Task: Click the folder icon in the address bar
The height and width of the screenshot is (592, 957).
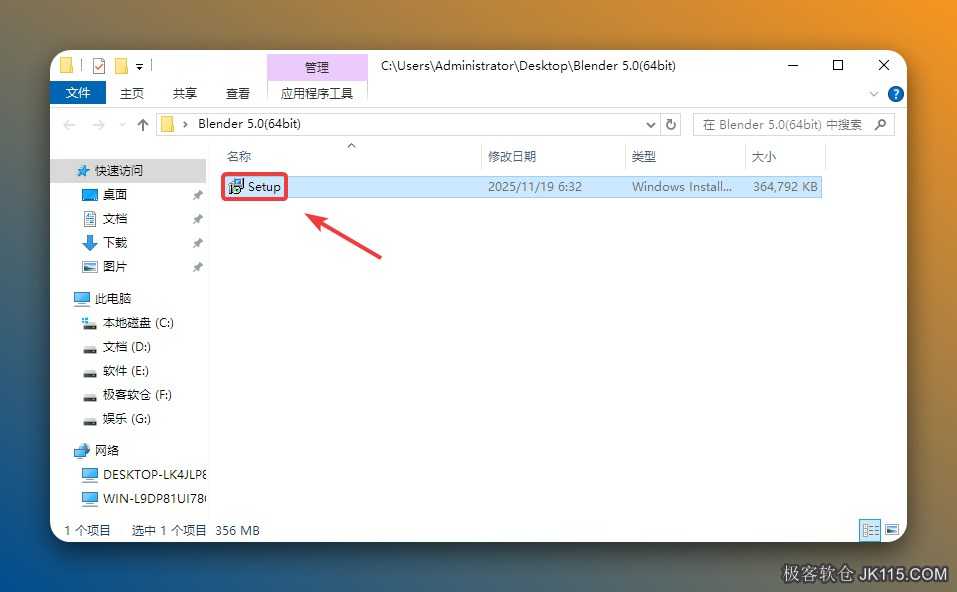Action: pyautogui.click(x=167, y=125)
